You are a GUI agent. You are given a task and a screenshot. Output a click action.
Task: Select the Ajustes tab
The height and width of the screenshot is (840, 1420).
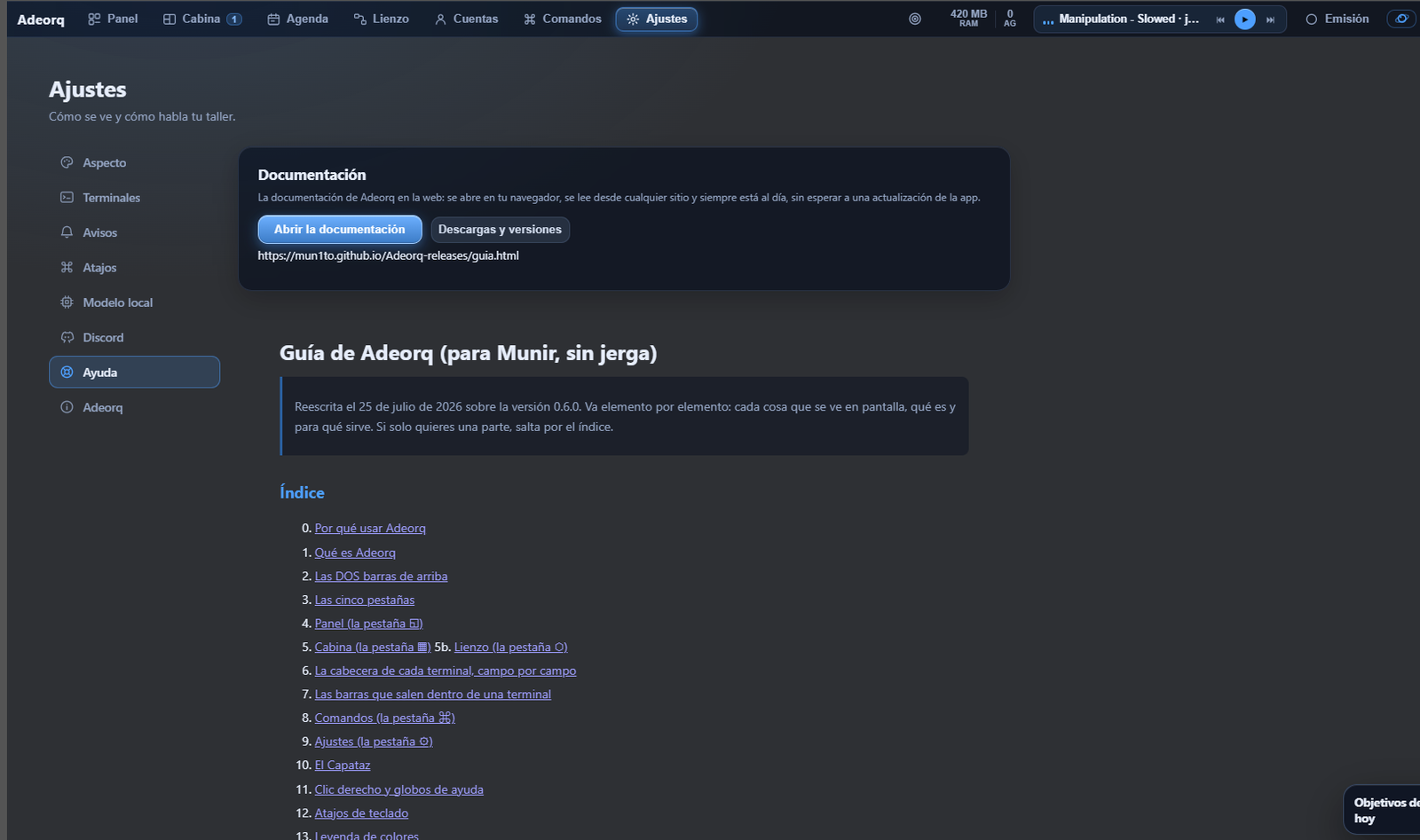click(657, 19)
